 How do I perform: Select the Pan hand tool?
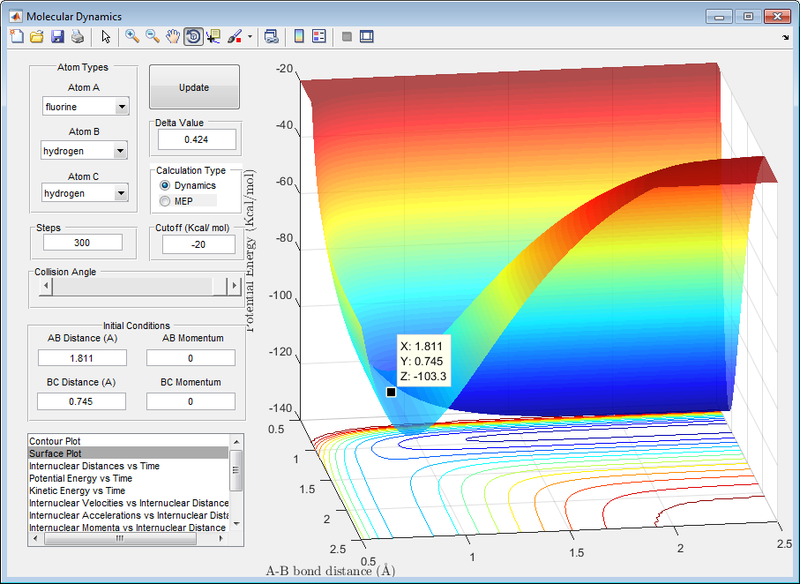coord(172,37)
